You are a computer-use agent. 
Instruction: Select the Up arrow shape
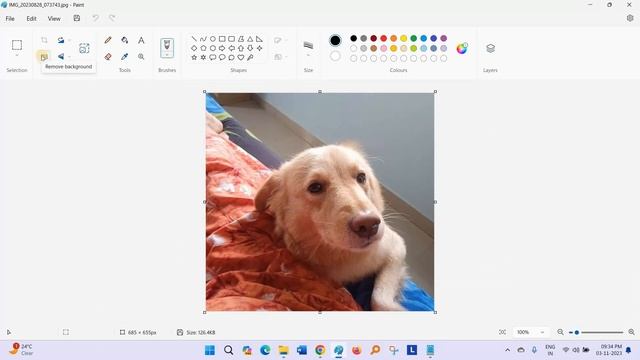241,48
